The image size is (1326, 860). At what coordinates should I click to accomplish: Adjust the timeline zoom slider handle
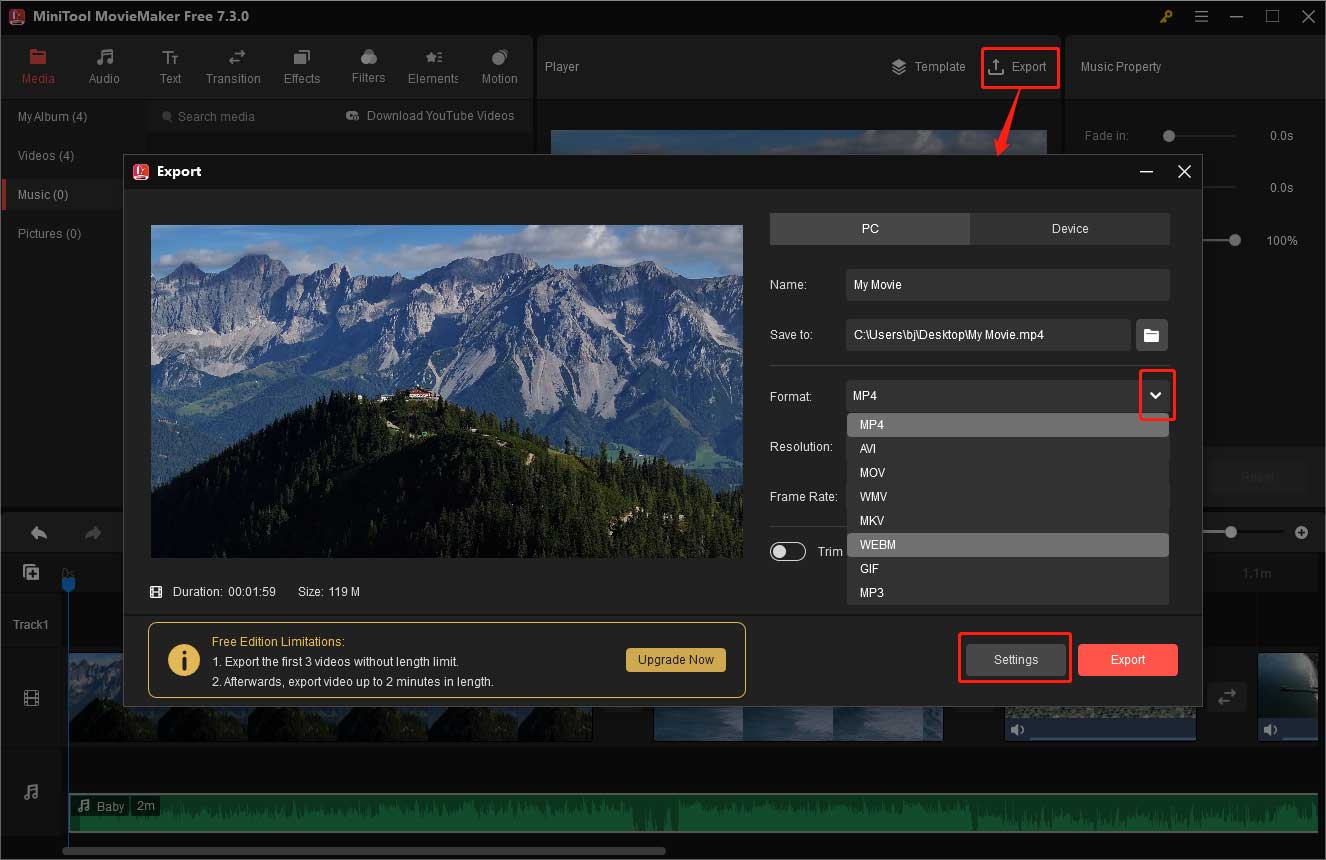1231,533
